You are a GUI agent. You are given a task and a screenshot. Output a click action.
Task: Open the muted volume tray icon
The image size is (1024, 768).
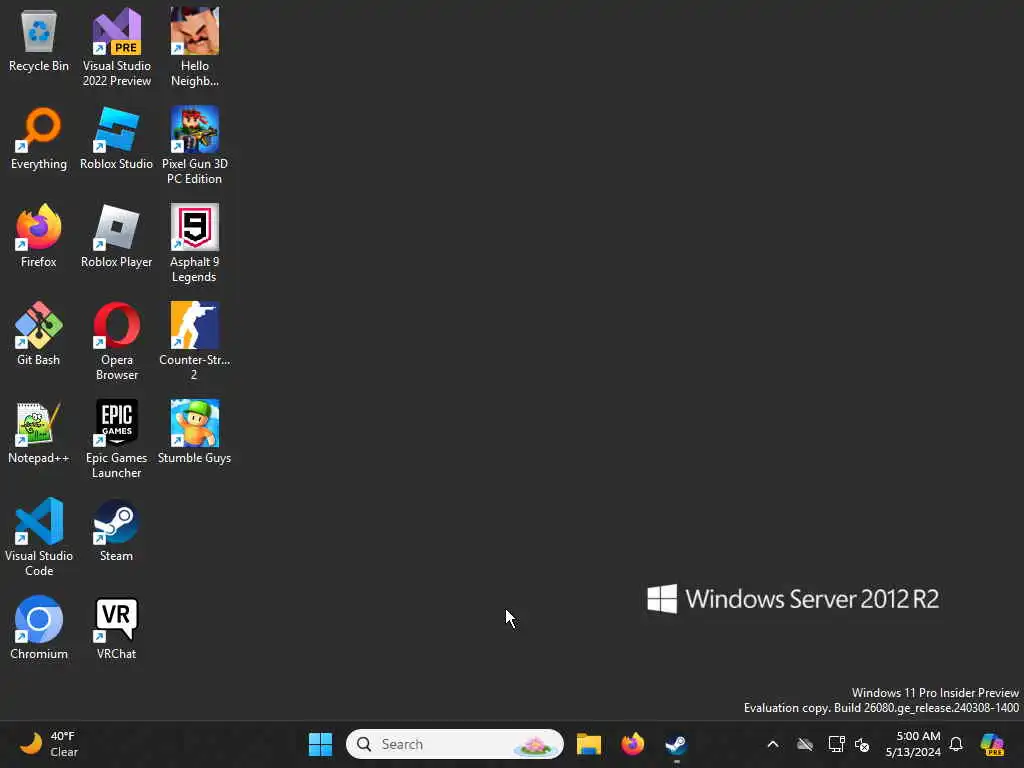pos(862,744)
